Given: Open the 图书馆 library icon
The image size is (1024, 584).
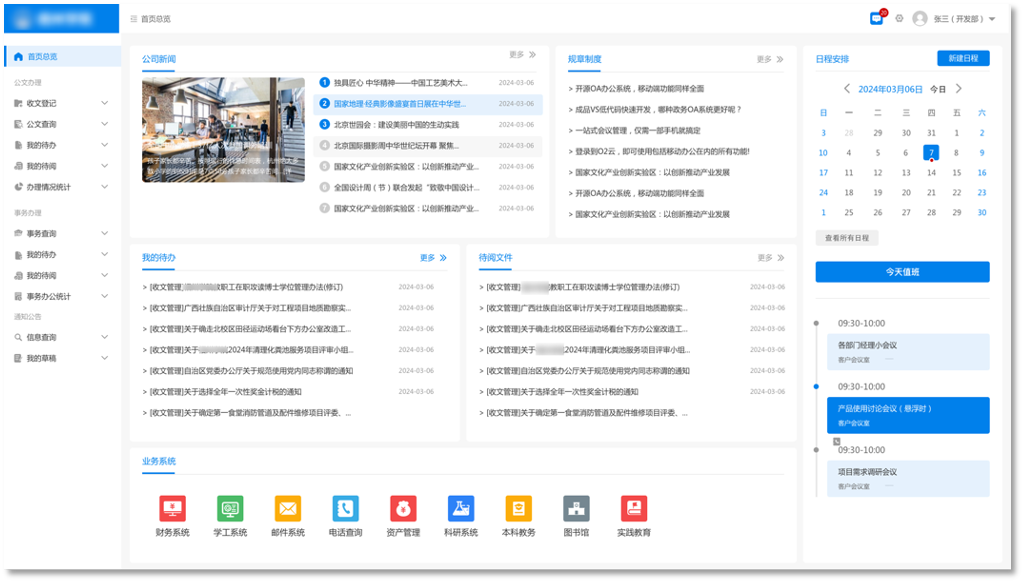Looking at the screenshot, I should (576, 509).
